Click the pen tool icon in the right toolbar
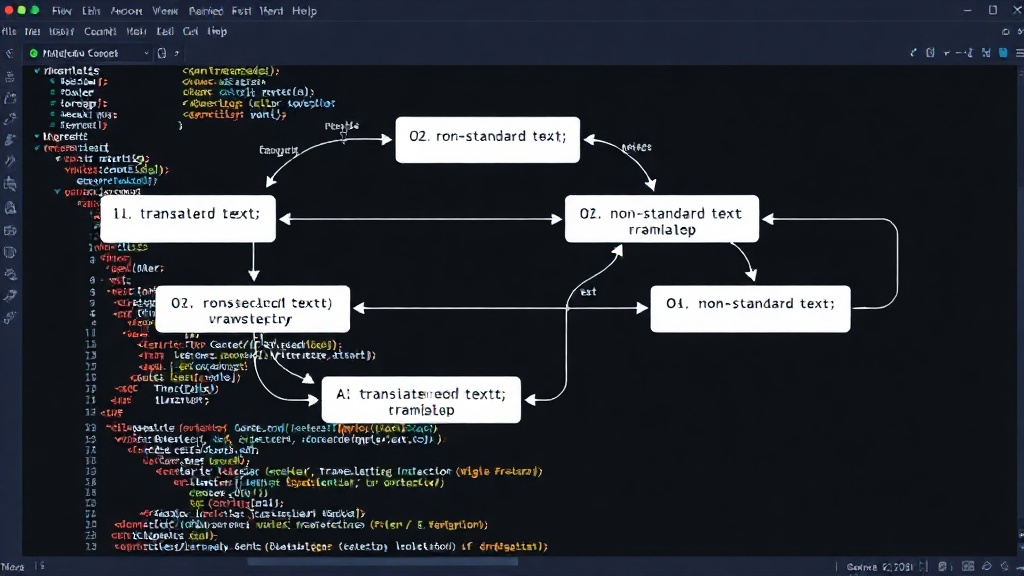 [x=913, y=52]
